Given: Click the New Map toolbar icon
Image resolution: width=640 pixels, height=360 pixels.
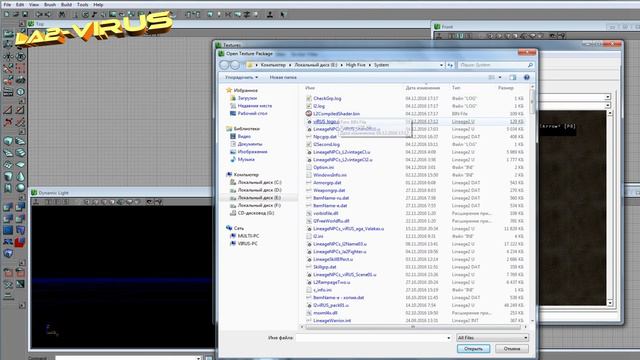Looking at the screenshot, I should [x=7, y=14].
